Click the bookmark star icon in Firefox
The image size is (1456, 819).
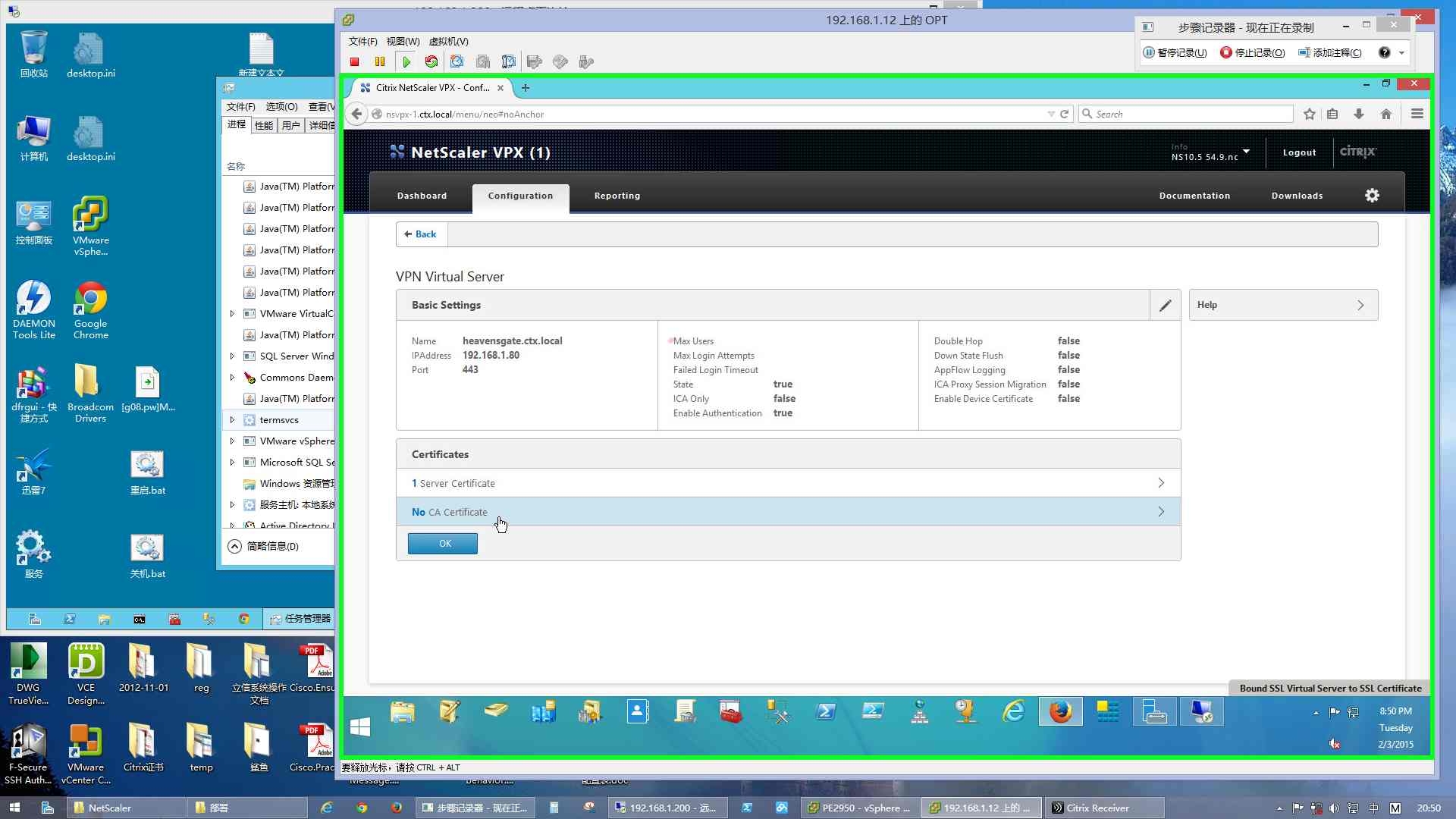(x=1310, y=115)
